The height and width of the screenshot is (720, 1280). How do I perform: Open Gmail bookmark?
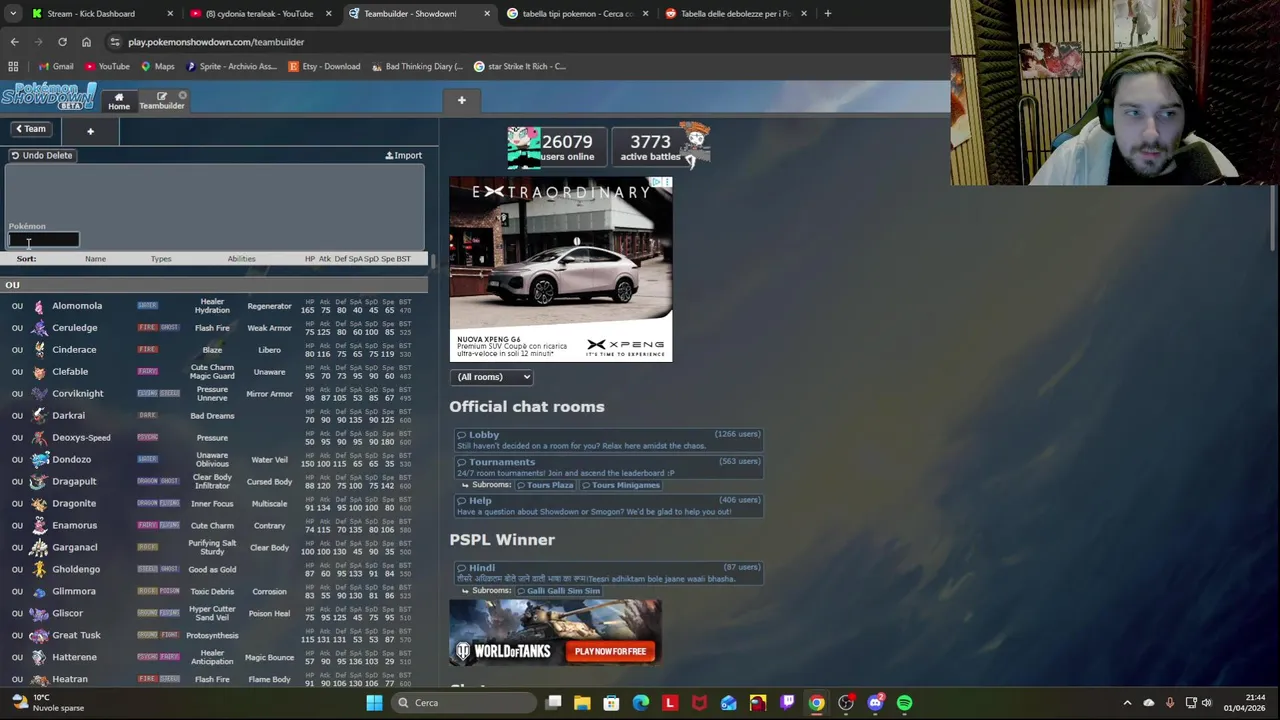click(x=56, y=66)
